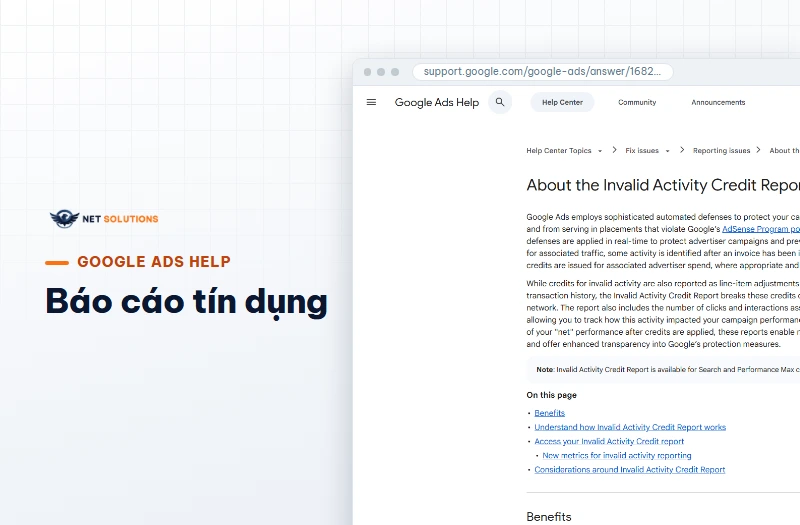This screenshot has width=800, height=525.
Task: Click the search magnifier icon
Action: pos(500,102)
